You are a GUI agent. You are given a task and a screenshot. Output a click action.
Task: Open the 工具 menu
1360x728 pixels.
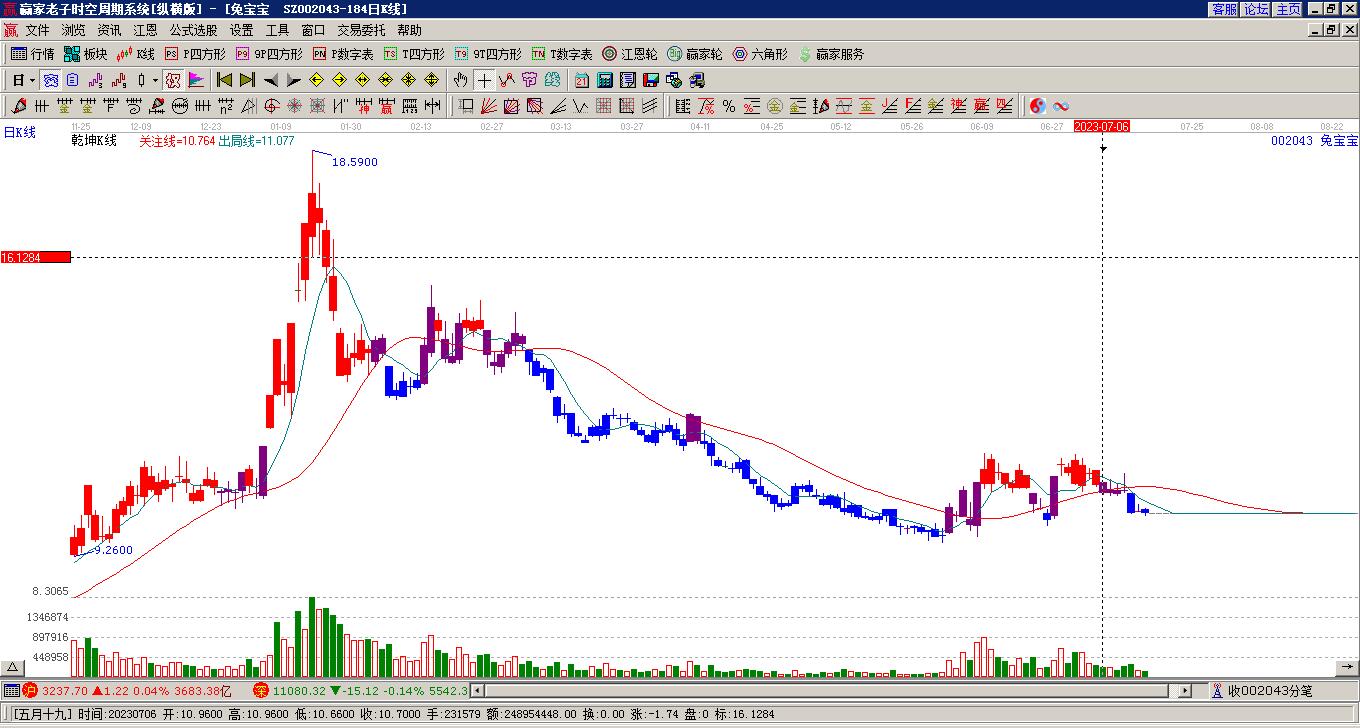tap(277, 30)
